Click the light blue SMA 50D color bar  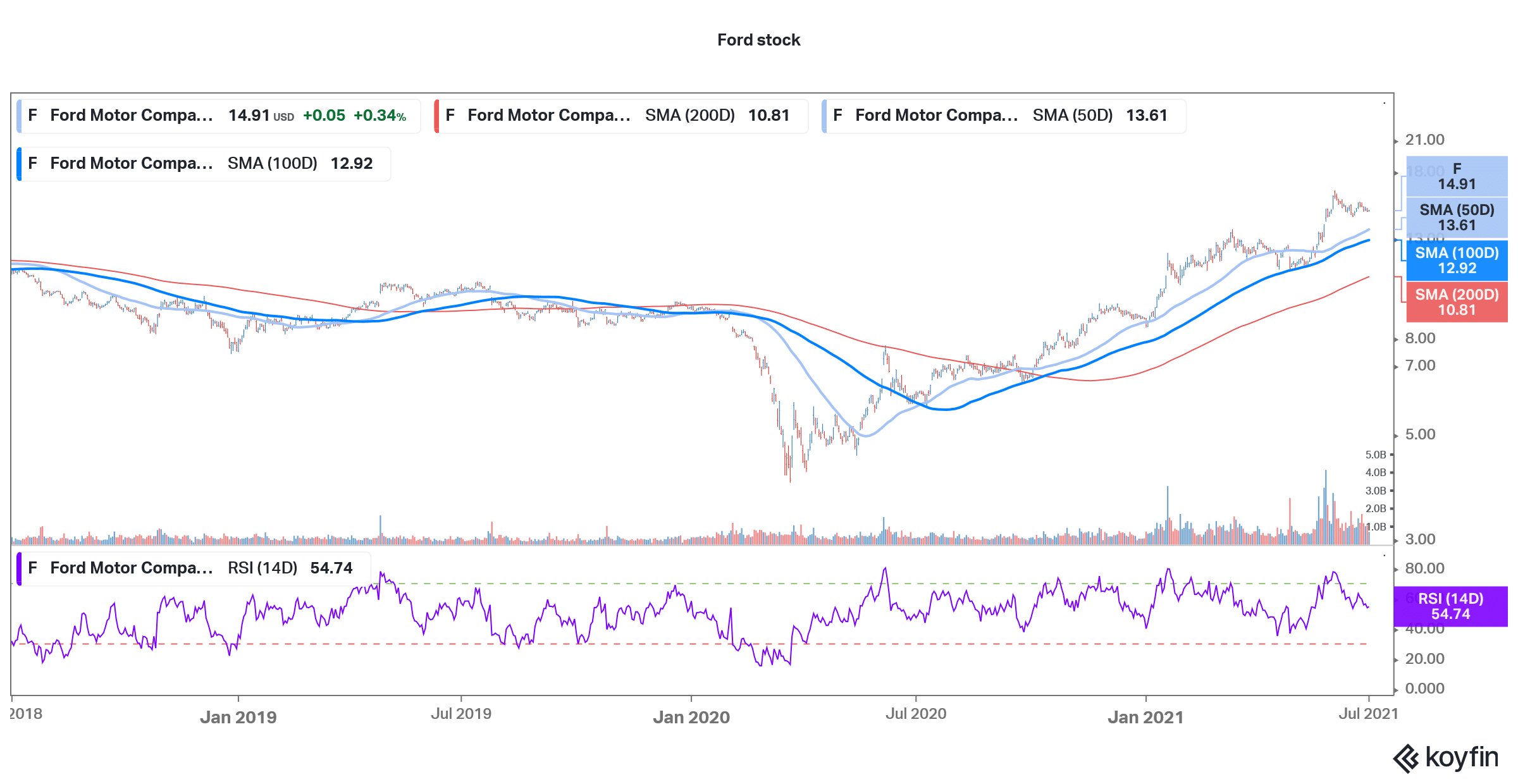pos(824,116)
